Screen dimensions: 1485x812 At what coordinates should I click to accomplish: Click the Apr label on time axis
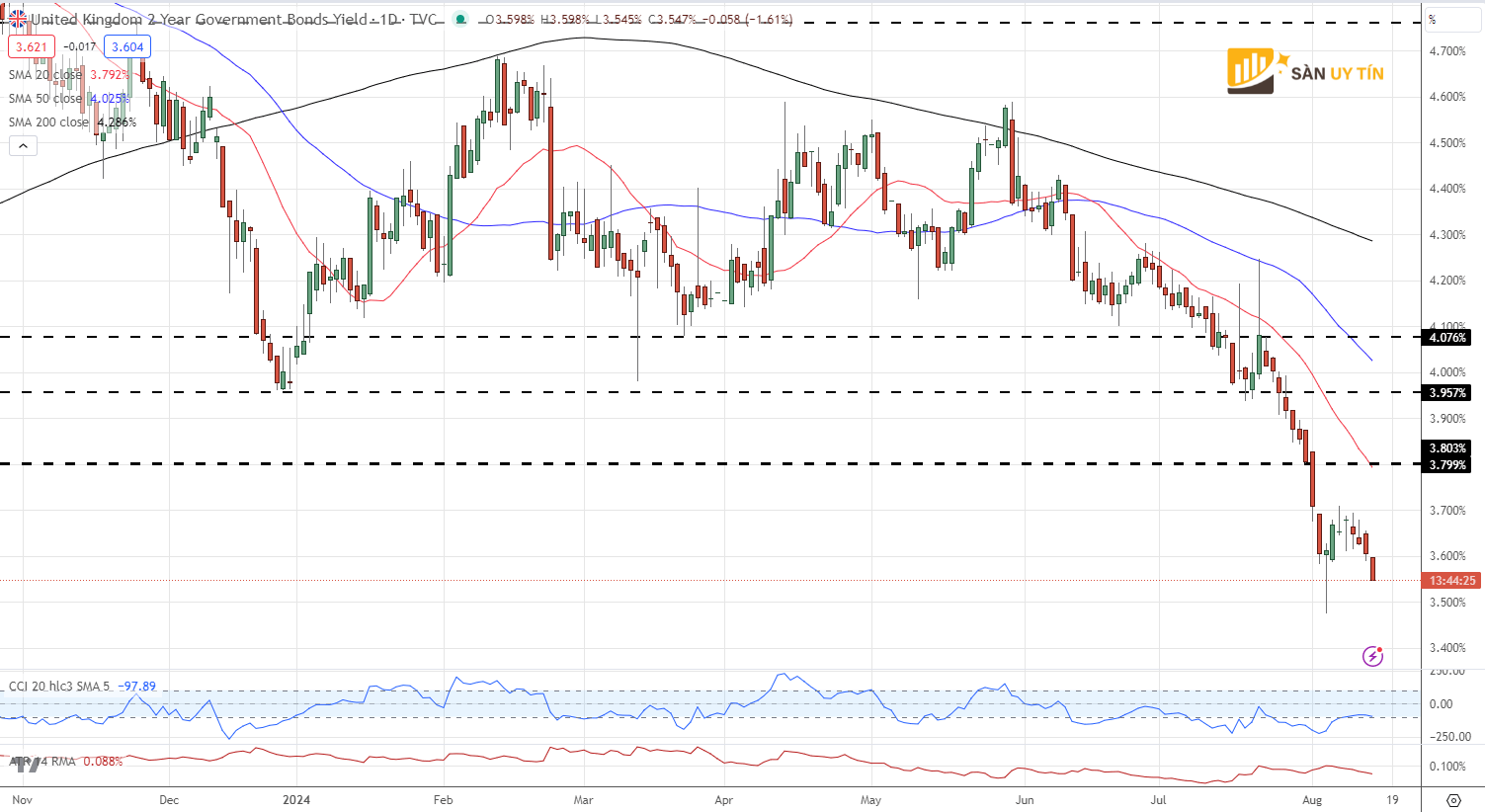pyautogui.click(x=724, y=800)
